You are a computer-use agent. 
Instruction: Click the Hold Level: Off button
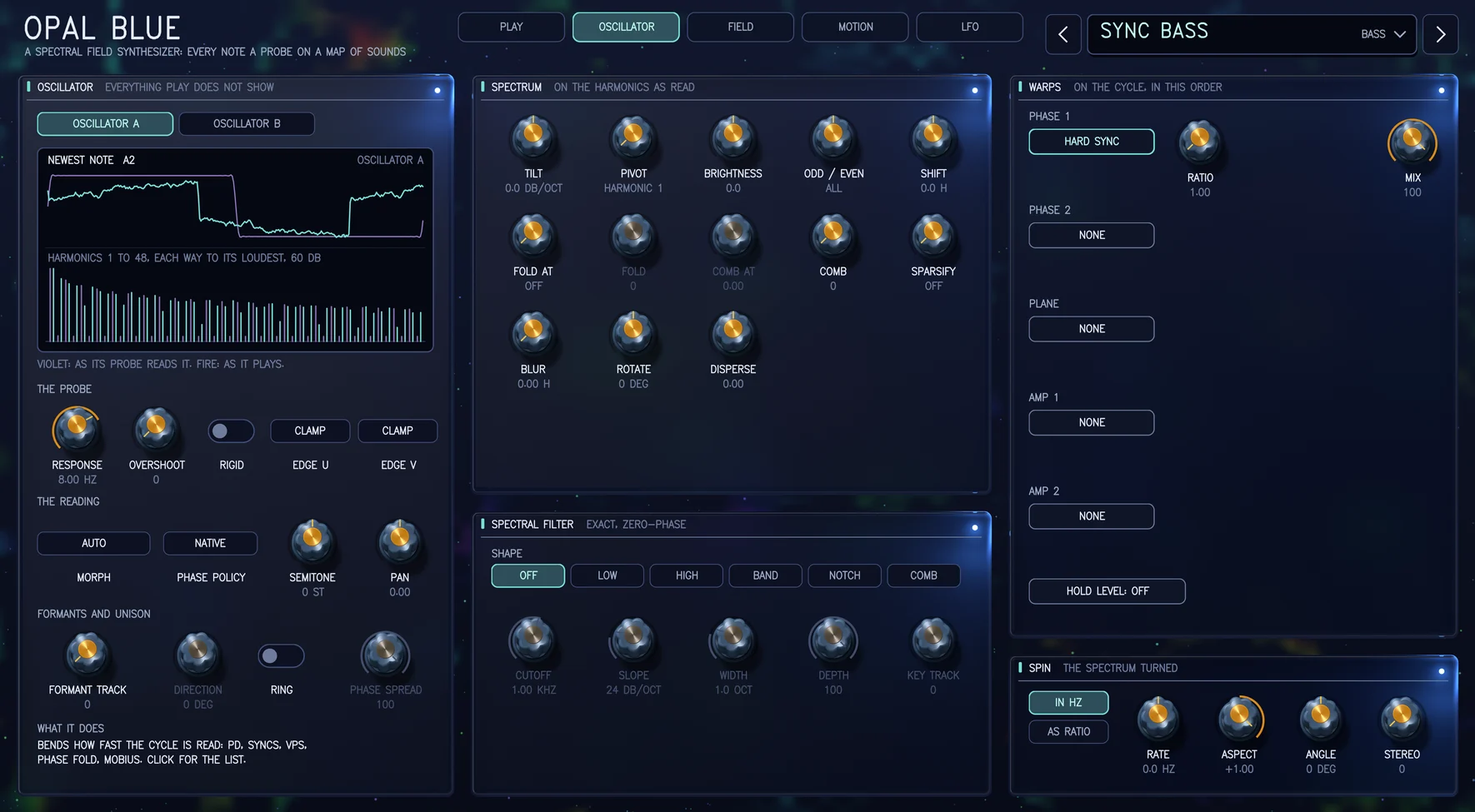click(x=1107, y=591)
